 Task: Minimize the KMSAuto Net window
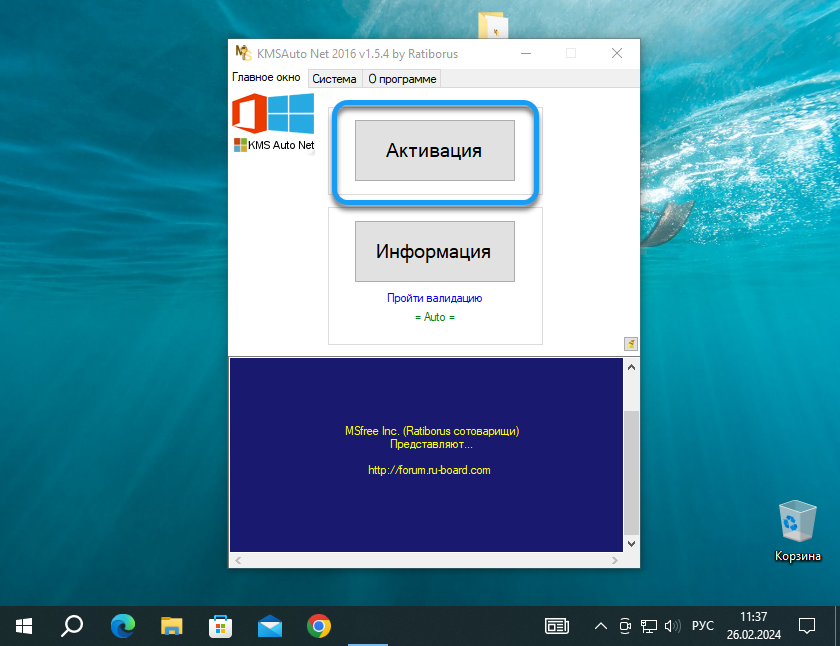[x=526, y=53]
